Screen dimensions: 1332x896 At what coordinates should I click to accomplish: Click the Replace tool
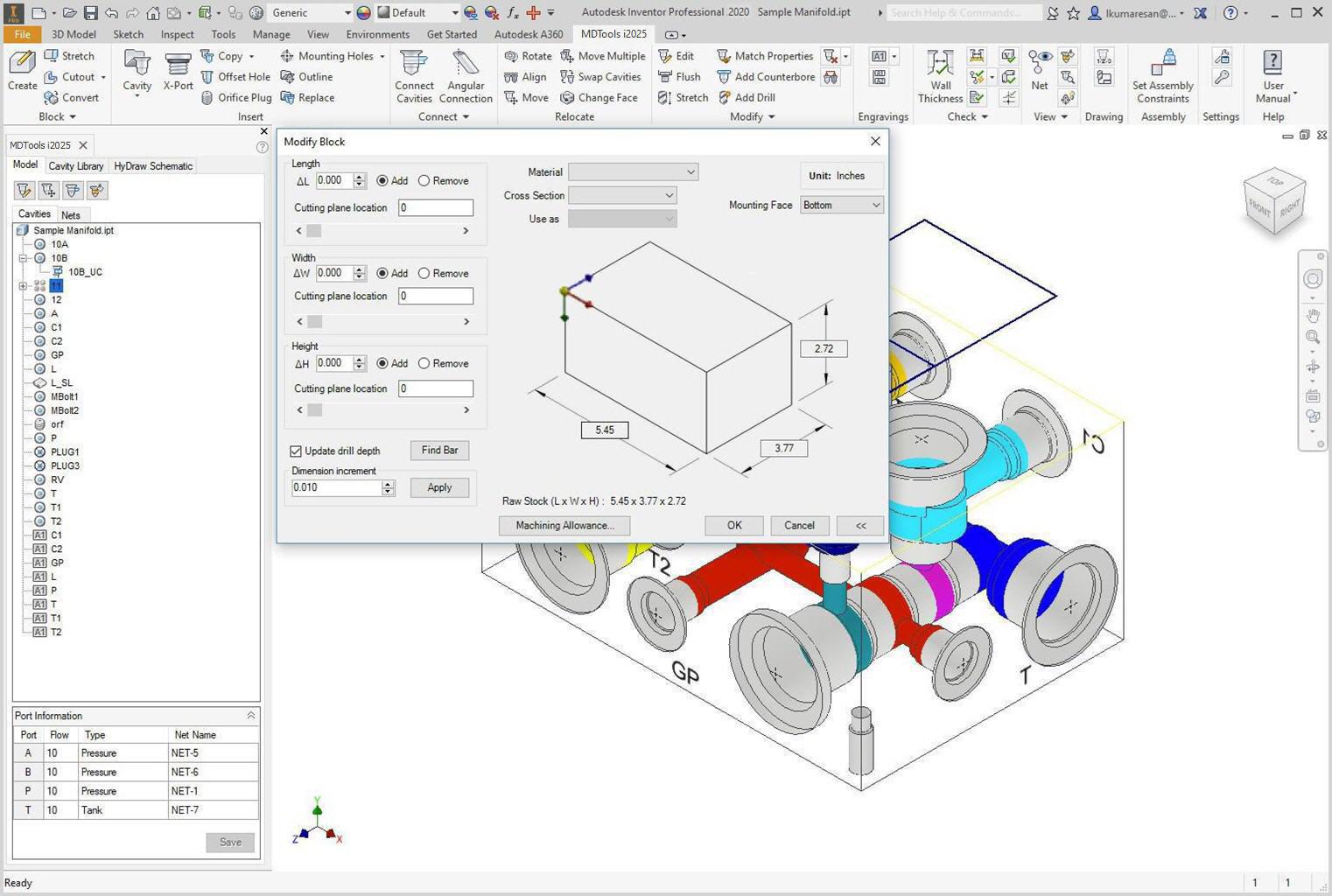click(307, 98)
